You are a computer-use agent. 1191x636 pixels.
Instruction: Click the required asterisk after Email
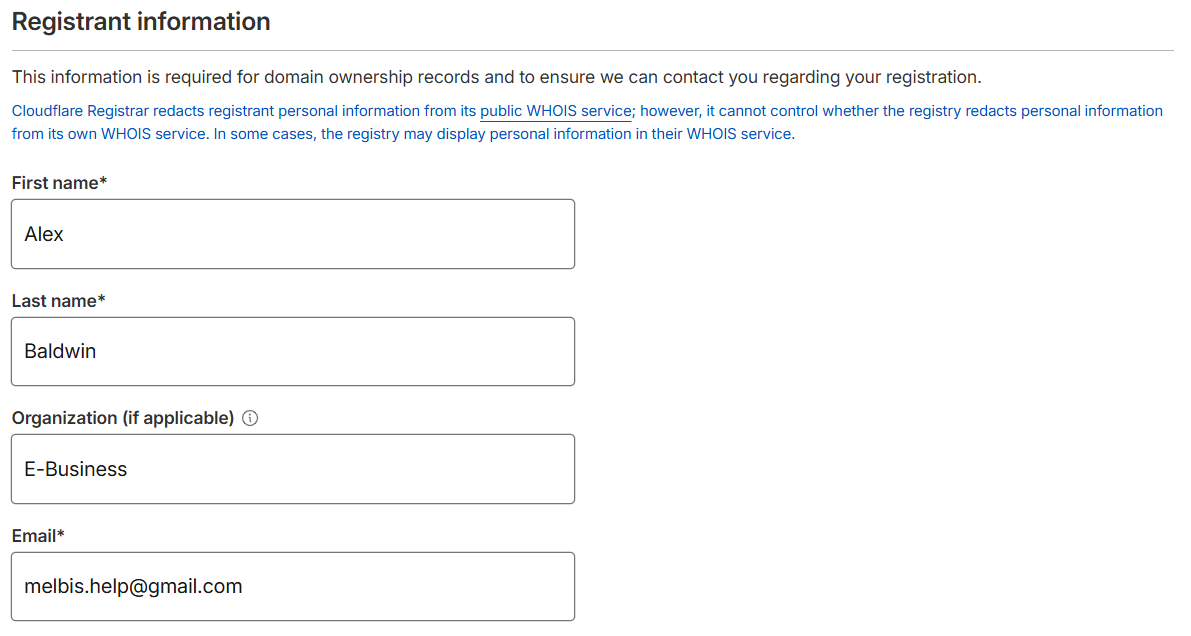(x=61, y=534)
